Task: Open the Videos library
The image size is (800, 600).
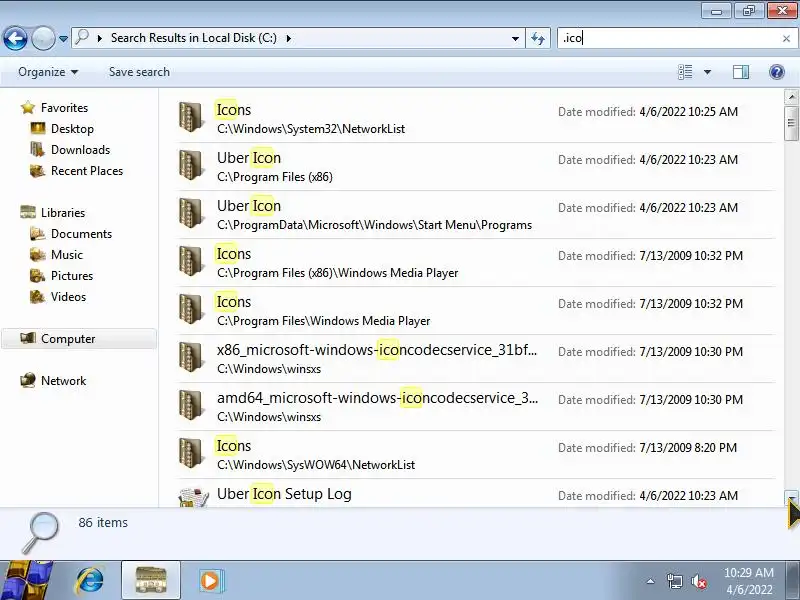Action: [68, 296]
